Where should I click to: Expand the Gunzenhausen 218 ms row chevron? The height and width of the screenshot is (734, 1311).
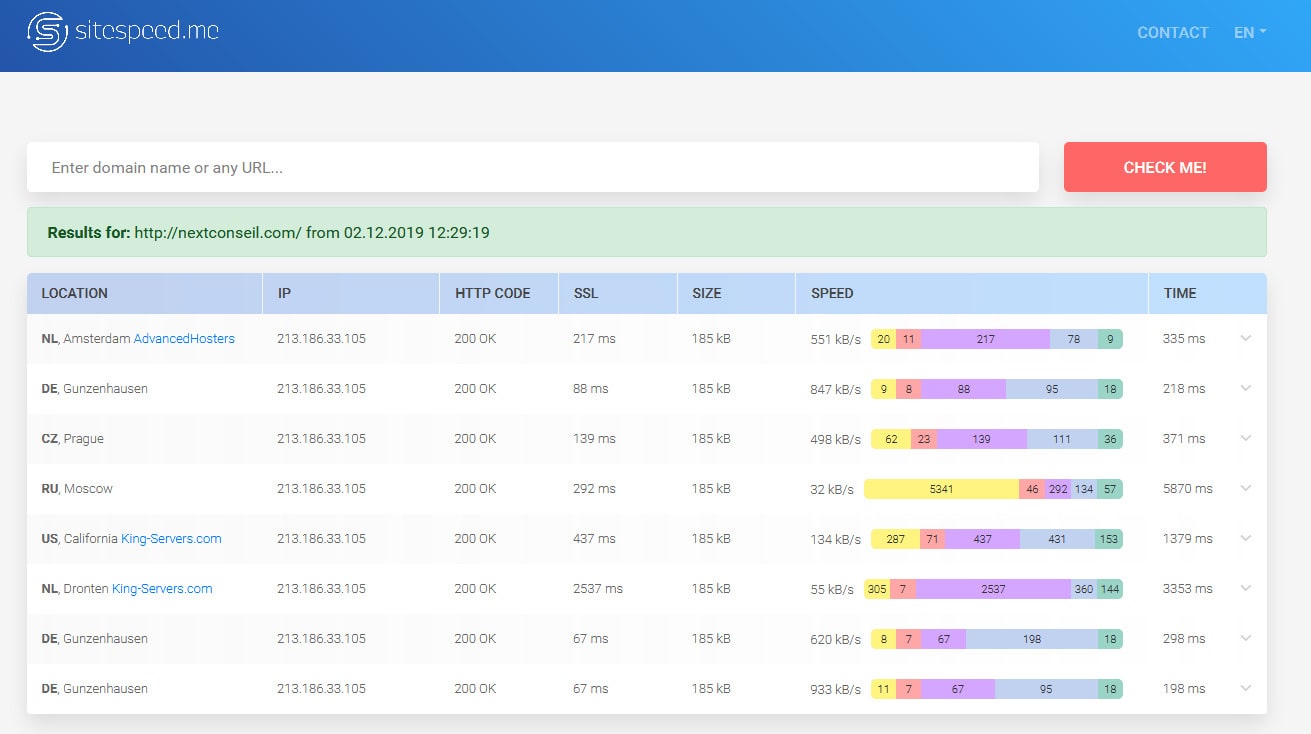pos(1245,388)
